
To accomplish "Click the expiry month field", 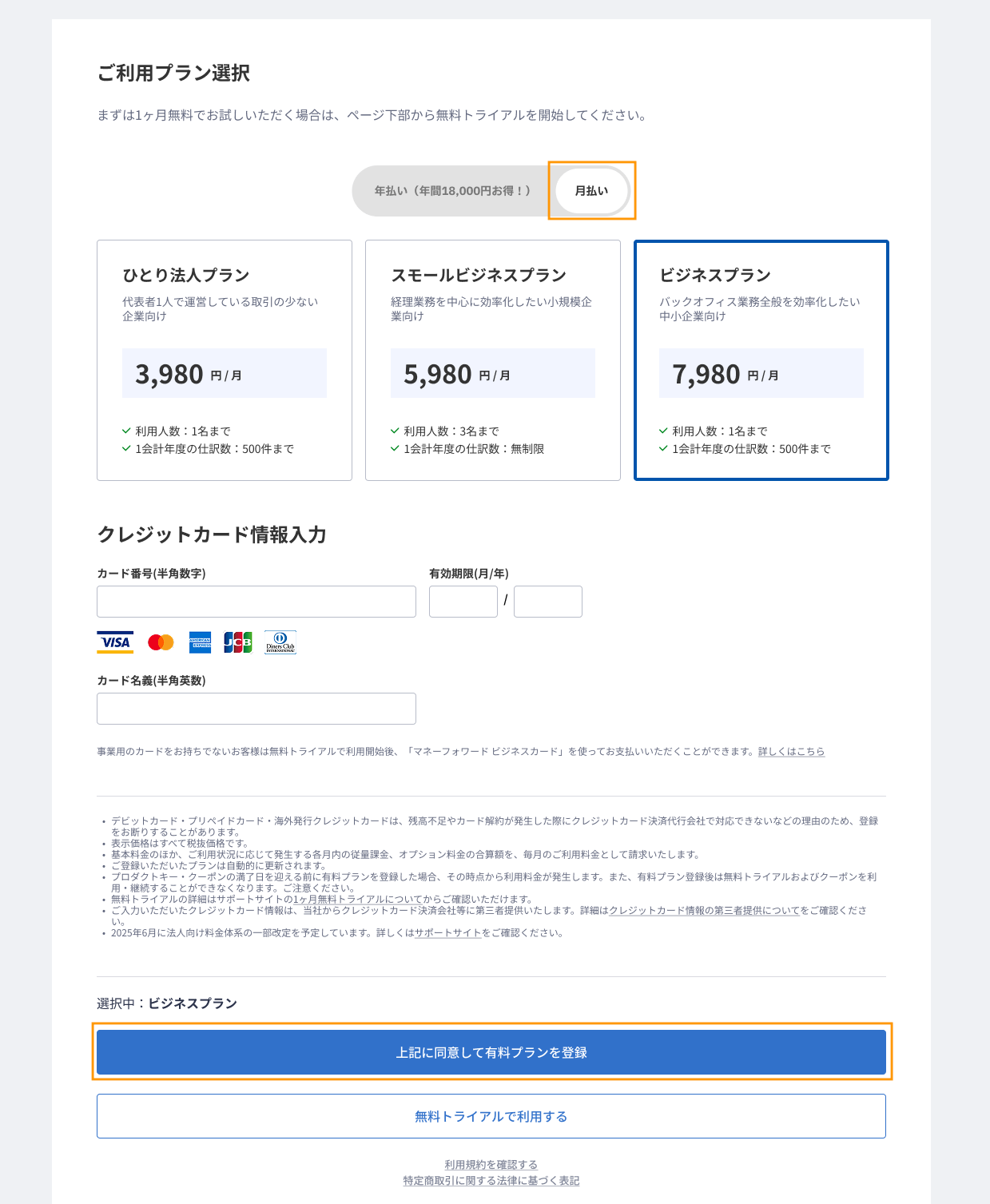I will [463, 602].
